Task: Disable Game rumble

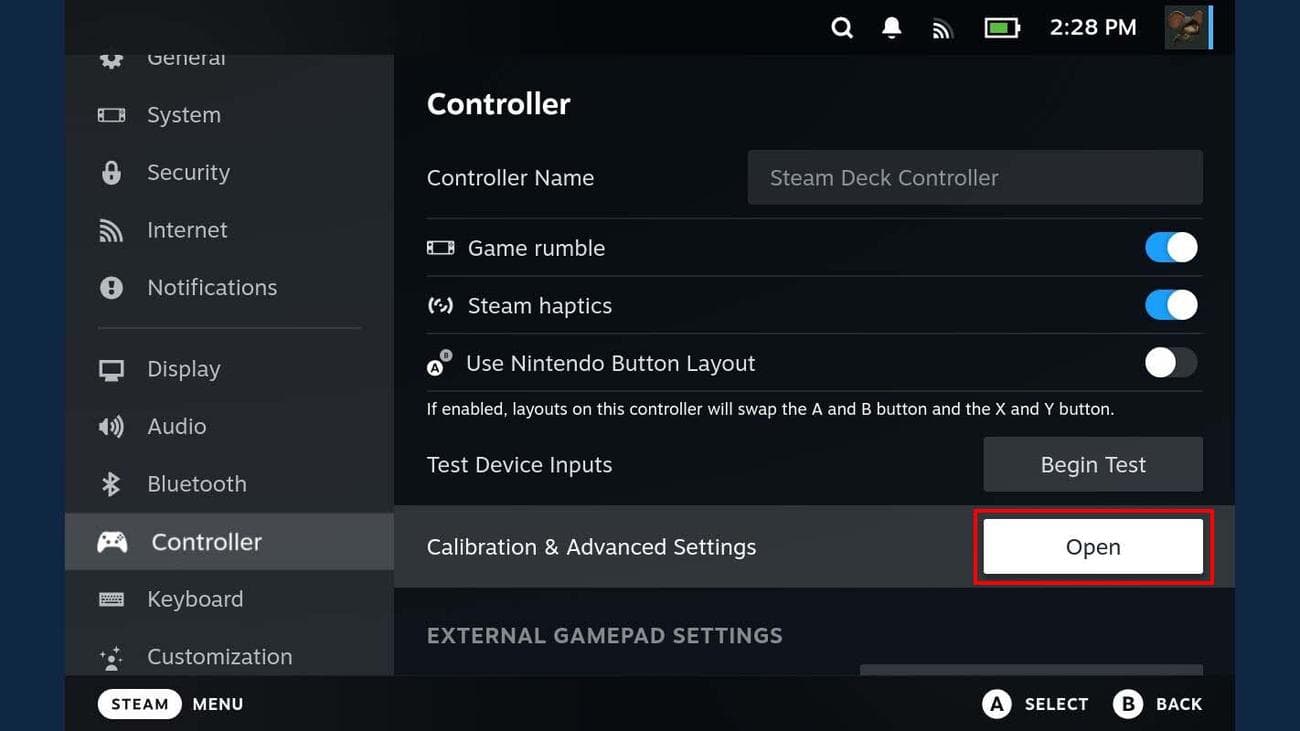Action: [x=1170, y=247]
